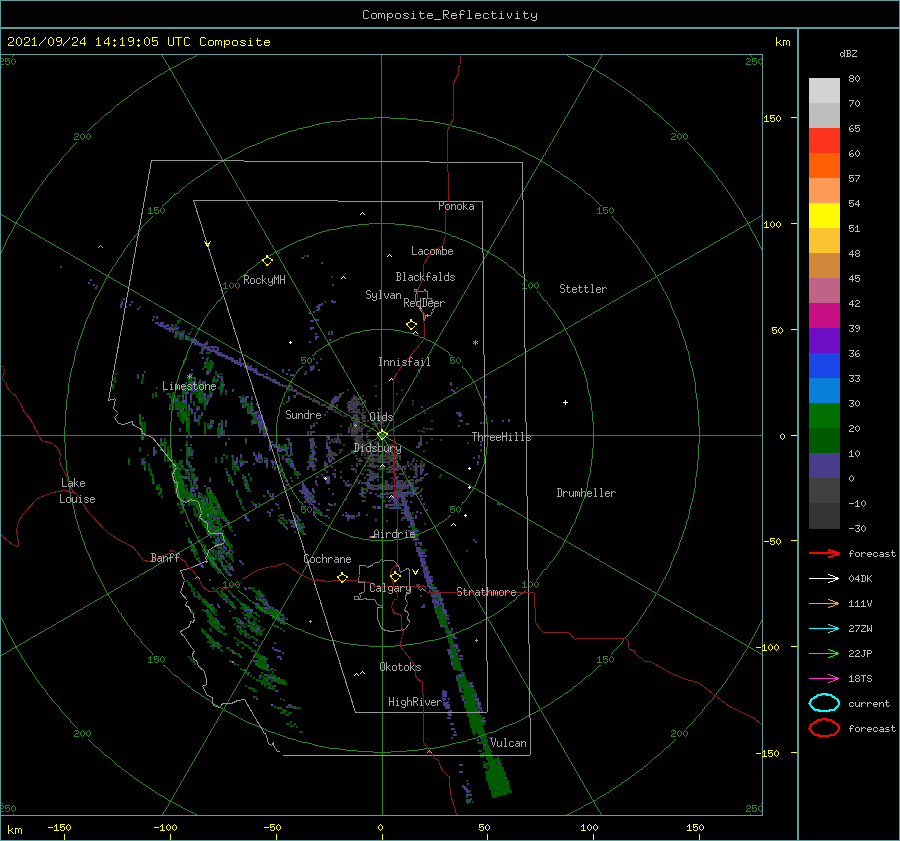The width and height of the screenshot is (900, 841).
Task: Select the green 22JP arrow legend entry
Action: [x=824, y=653]
